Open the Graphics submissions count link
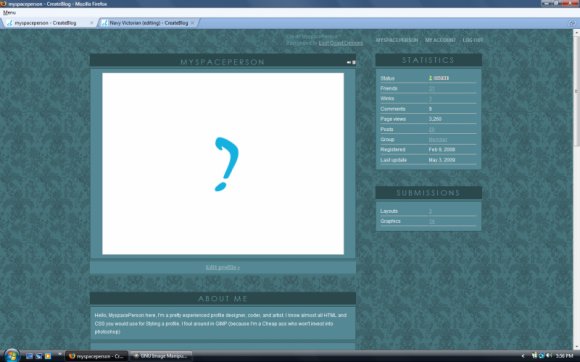The width and height of the screenshot is (580, 362). point(432,221)
